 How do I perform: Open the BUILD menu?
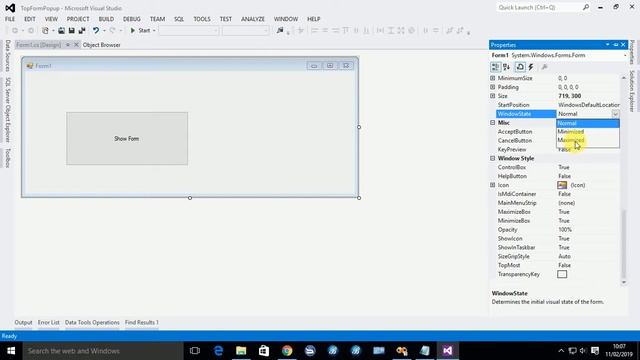pyautogui.click(x=106, y=19)
